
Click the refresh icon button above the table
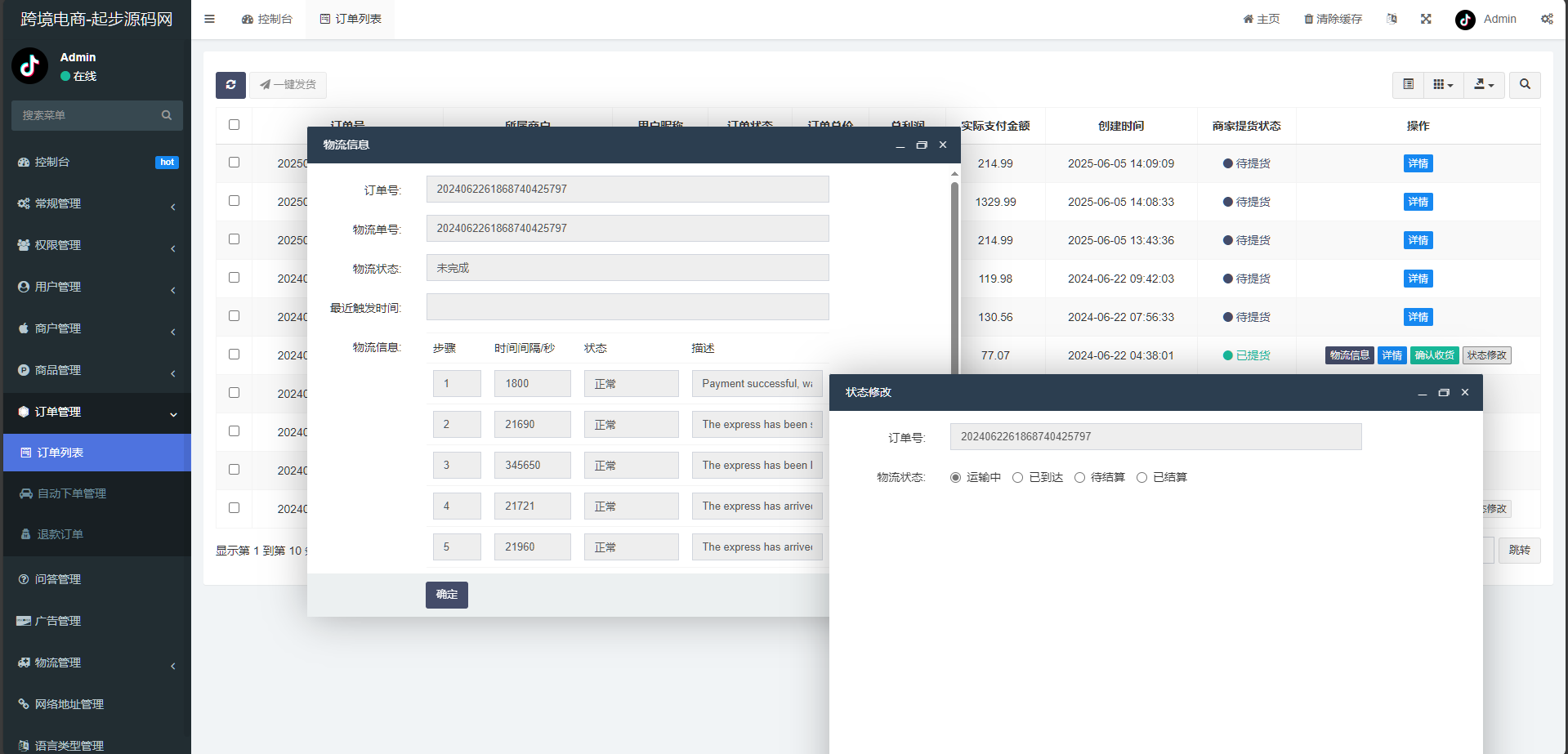230,85
